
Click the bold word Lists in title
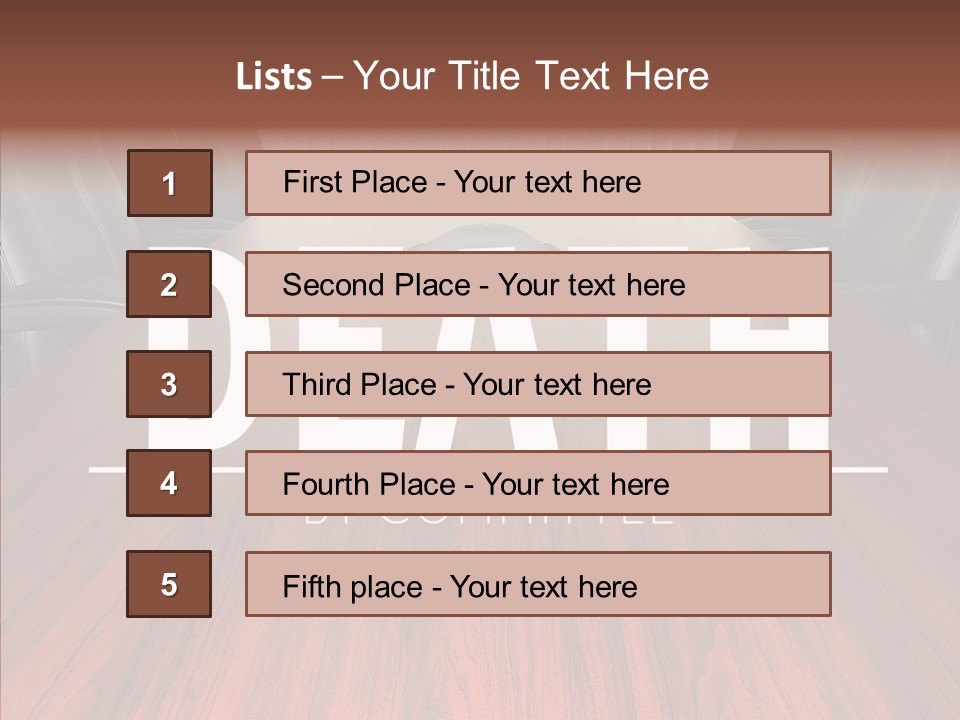click(274, 76)
